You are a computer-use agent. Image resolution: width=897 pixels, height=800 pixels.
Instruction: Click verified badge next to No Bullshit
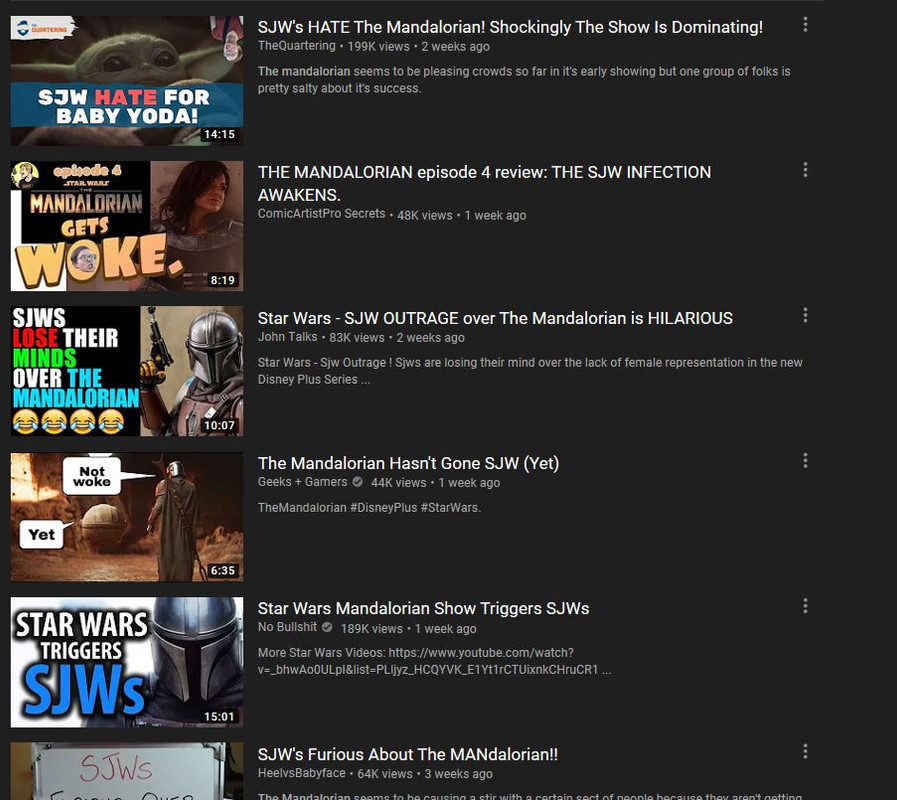click(327, 627)
